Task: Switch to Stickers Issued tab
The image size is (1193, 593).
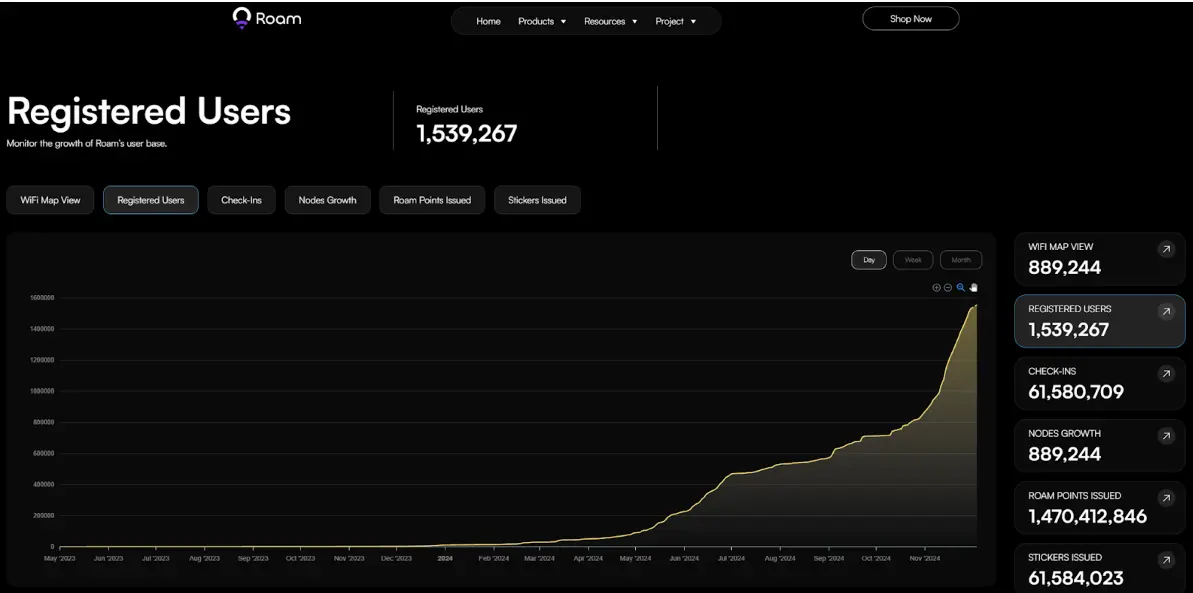Action: pos(537,200)
